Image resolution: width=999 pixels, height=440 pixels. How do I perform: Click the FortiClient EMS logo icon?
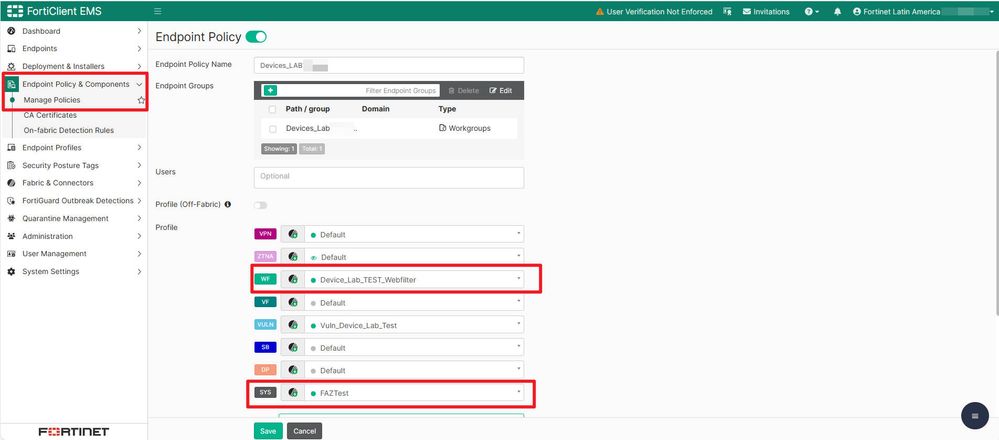15,11
